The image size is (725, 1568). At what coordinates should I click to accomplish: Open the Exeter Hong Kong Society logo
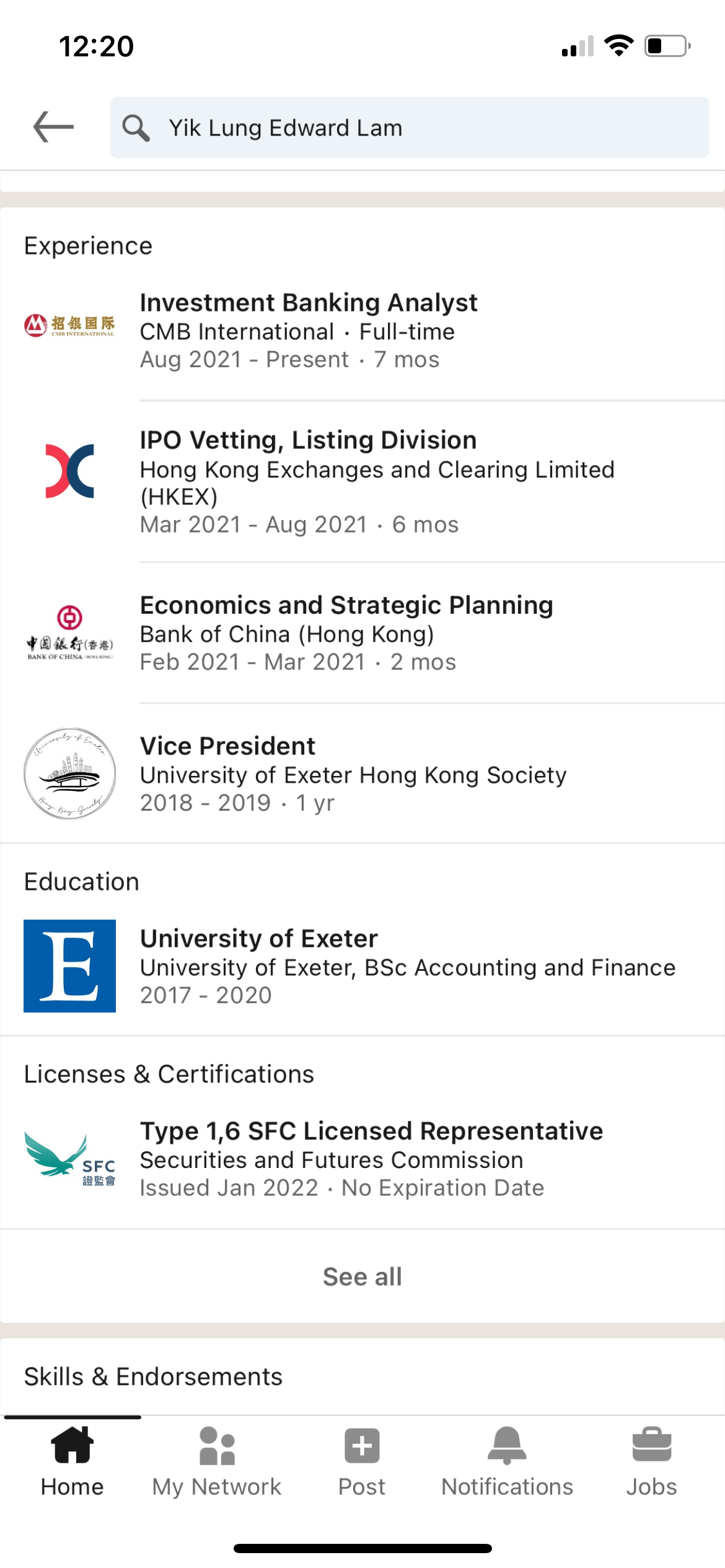coord(69,773)
